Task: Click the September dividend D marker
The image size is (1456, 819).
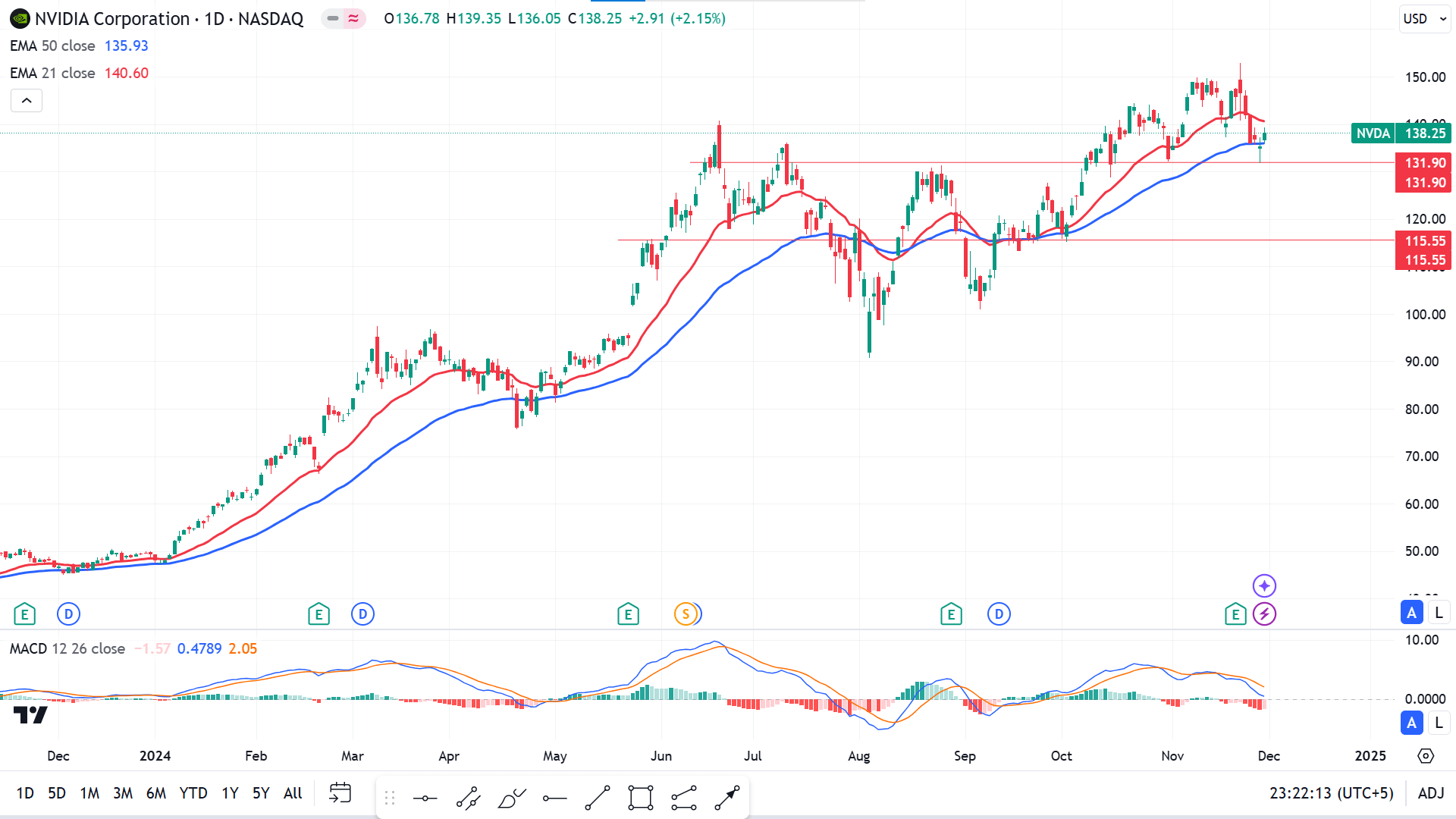Action: [999, 614]
